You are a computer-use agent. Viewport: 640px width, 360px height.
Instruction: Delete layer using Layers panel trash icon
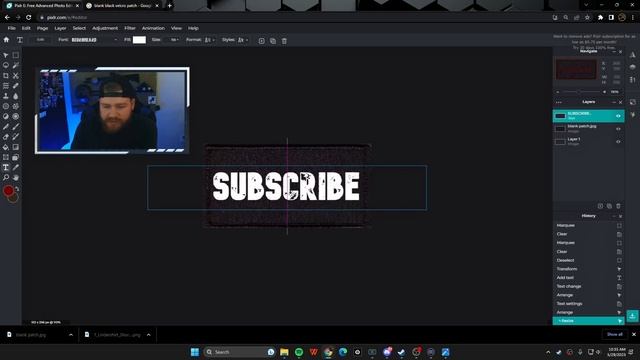[x=618, y=206]
